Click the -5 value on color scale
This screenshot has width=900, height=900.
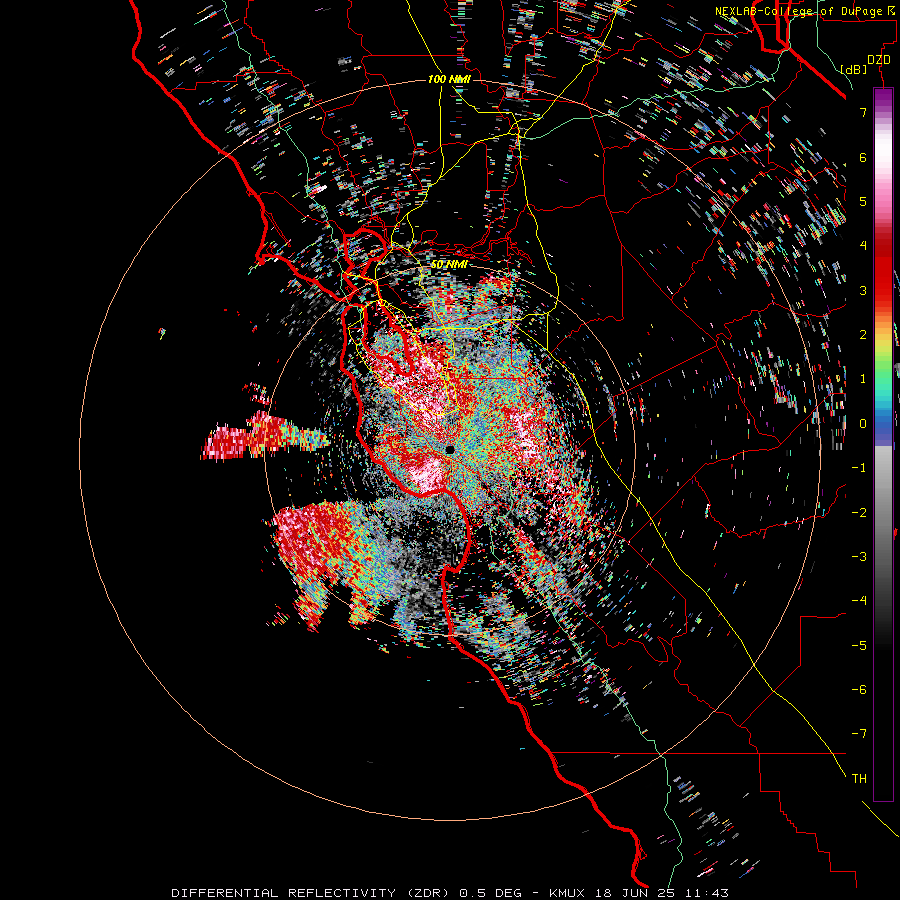click(x=859, y=646)
